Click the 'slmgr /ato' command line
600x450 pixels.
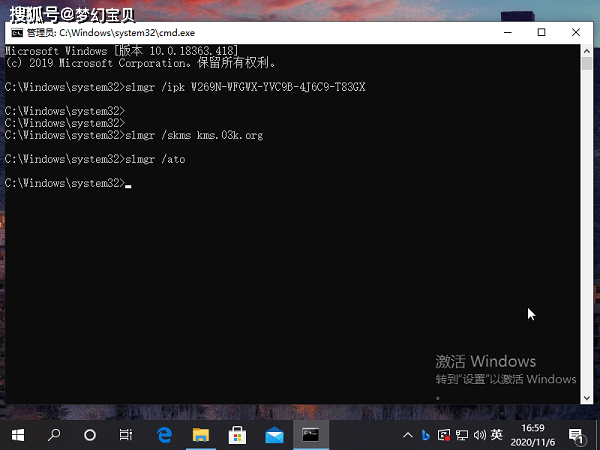tap(95, 159)
